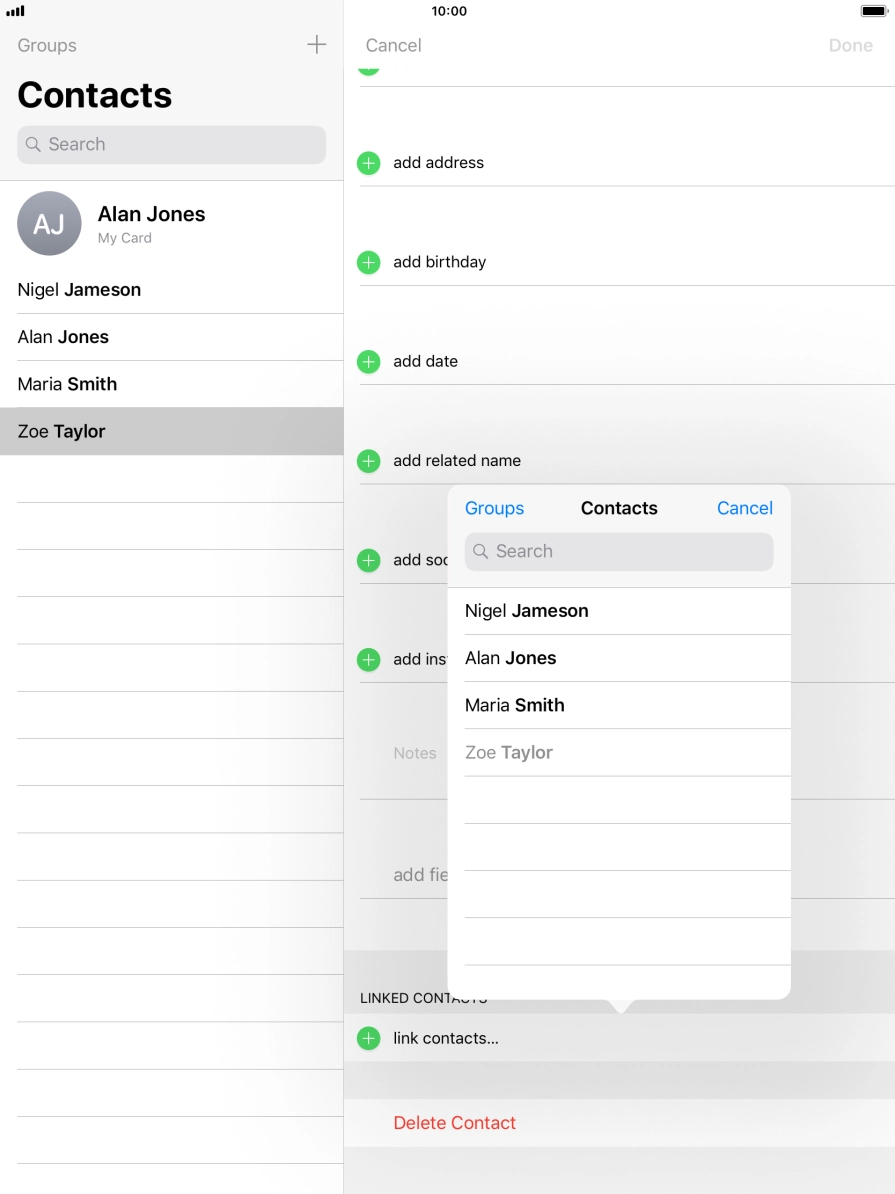Tap green plus beside add related name

(369, 461)
